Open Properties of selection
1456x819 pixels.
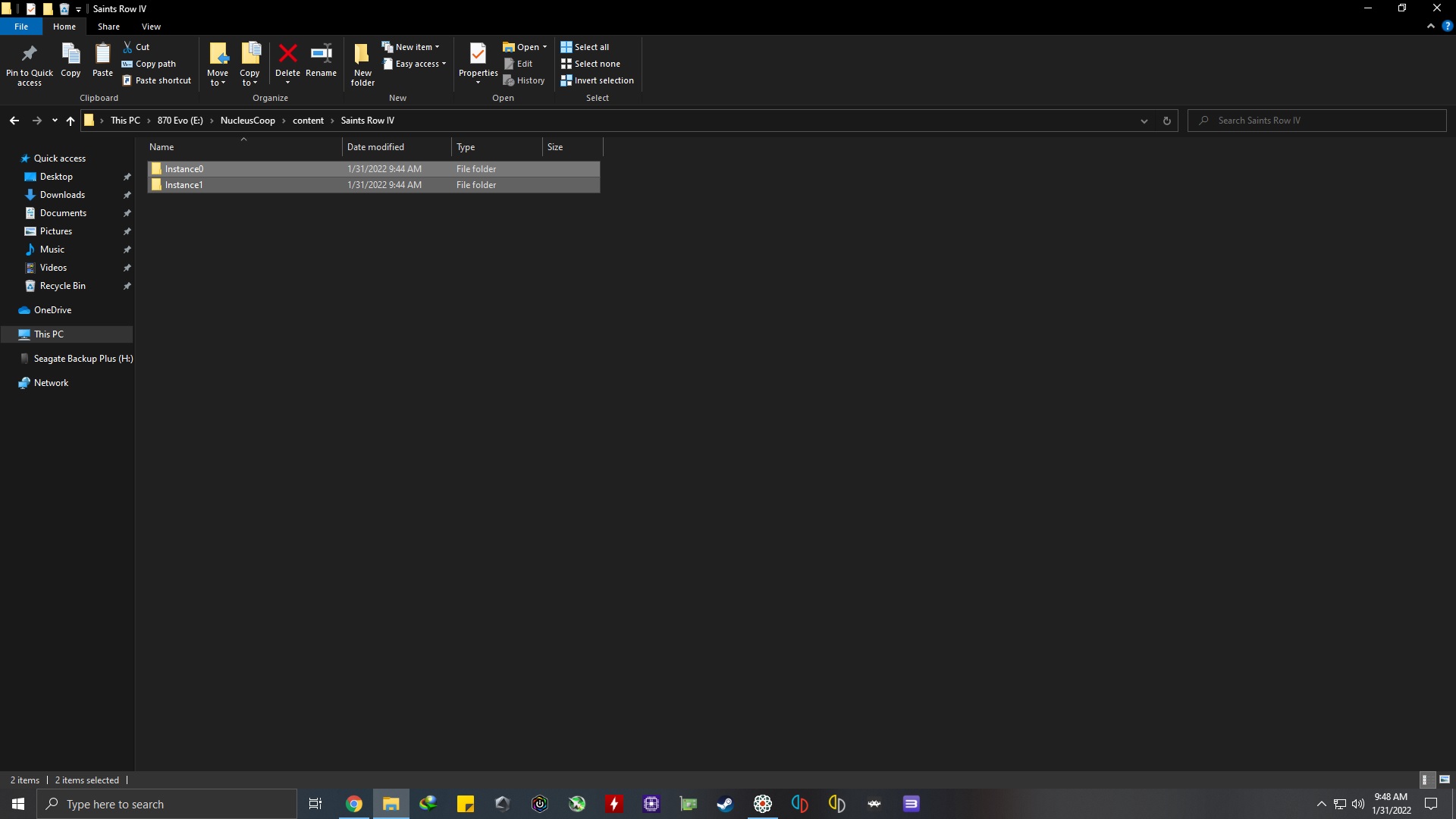pos(478,64)
